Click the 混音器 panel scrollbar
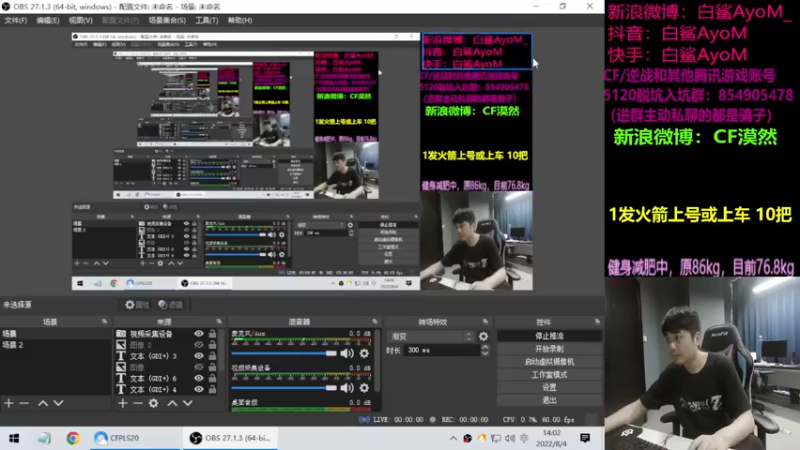800x450 pixels. click(x=377, y=361)
